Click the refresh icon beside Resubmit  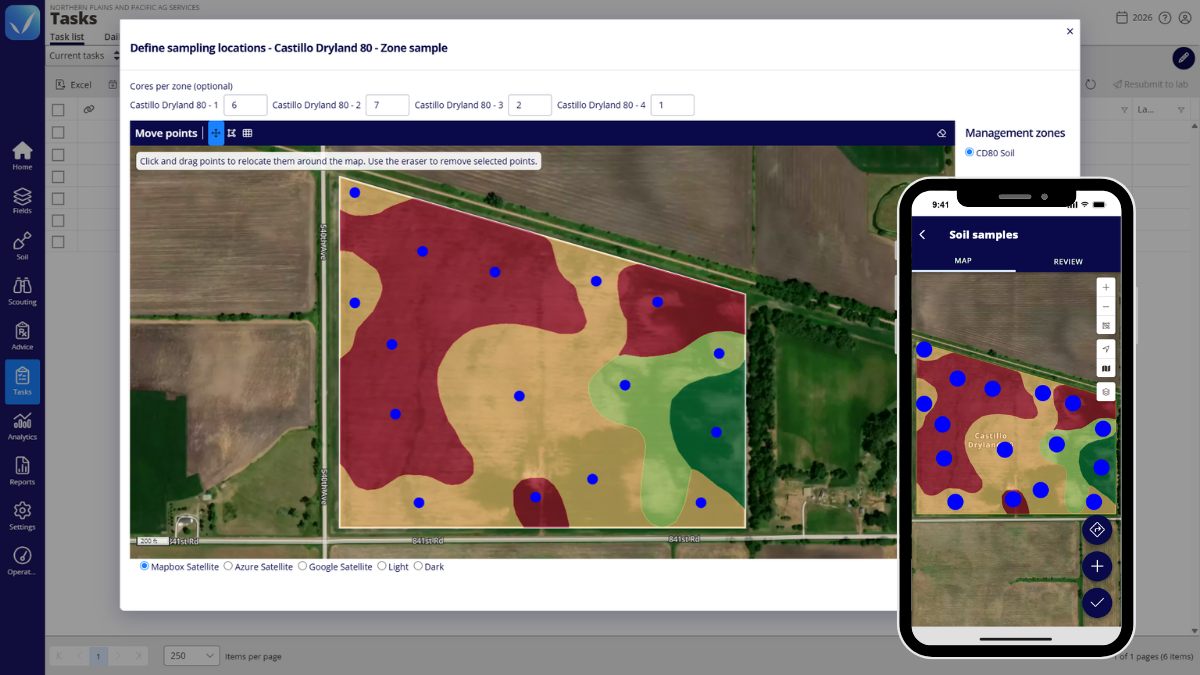[x=1091, y=85]
